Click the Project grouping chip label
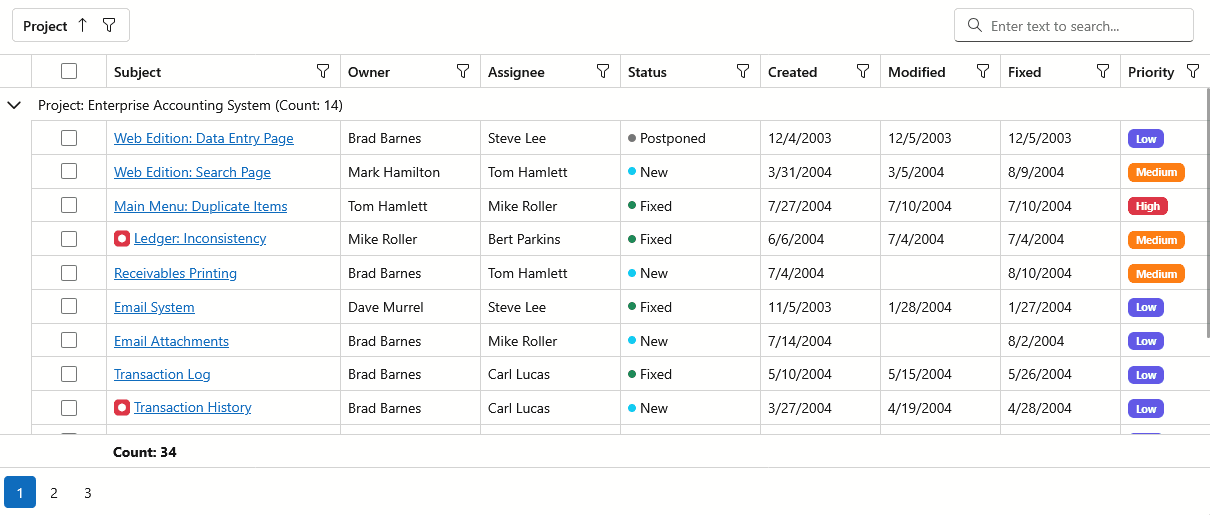 (x=45, y=26)
